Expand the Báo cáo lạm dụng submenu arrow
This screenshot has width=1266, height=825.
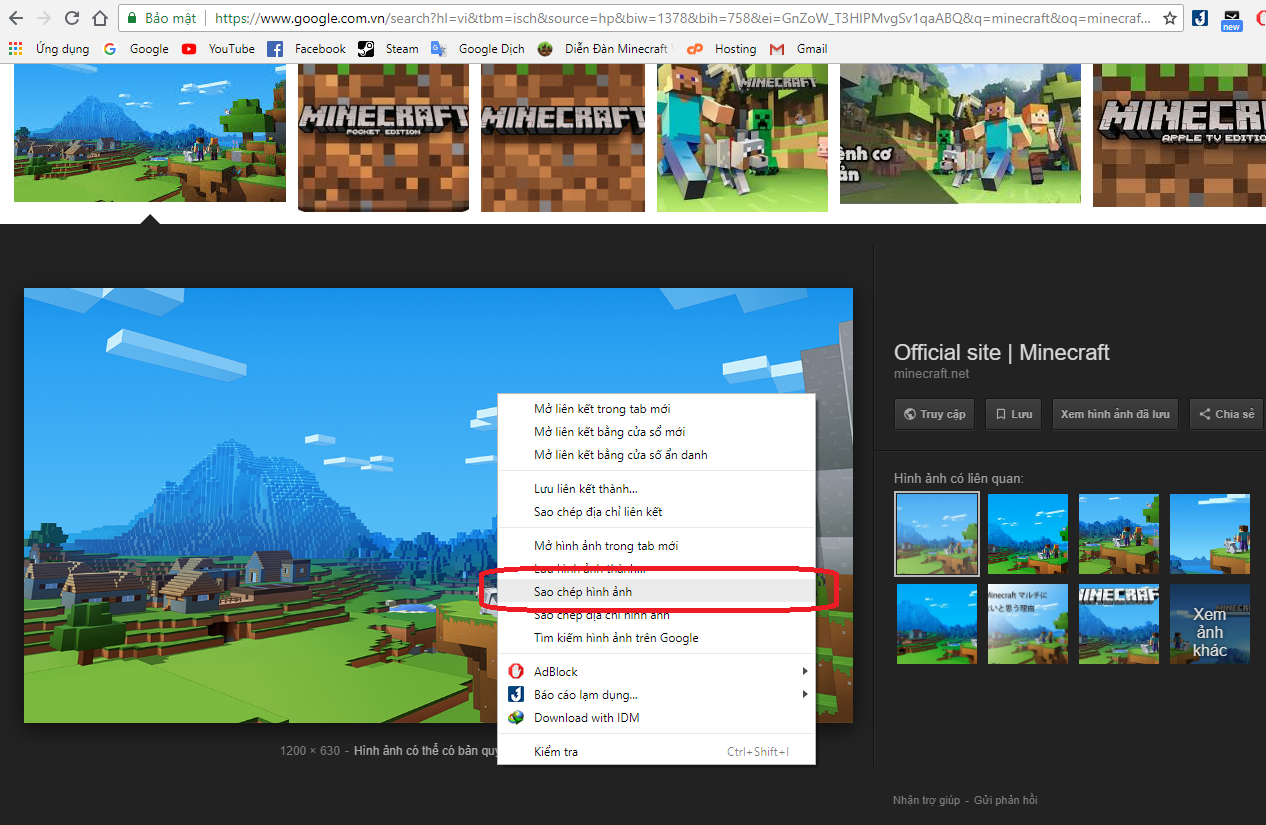pyautogui.click(x=804, y=694)
